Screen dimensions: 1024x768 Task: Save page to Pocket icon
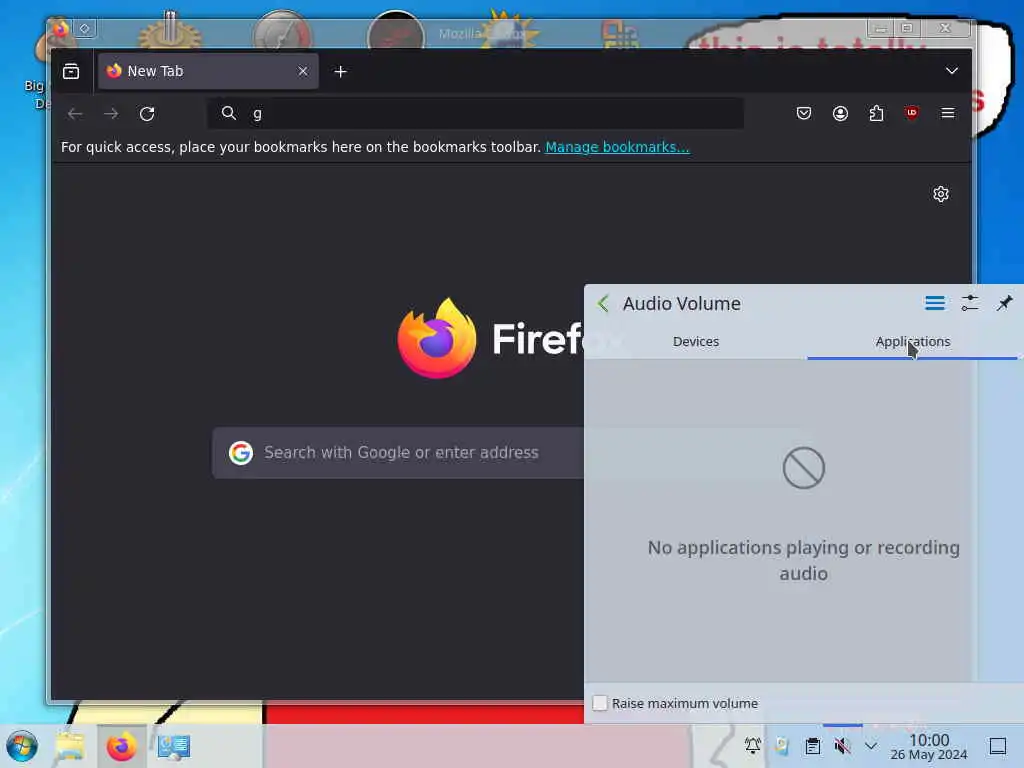(x=804, y=114)
